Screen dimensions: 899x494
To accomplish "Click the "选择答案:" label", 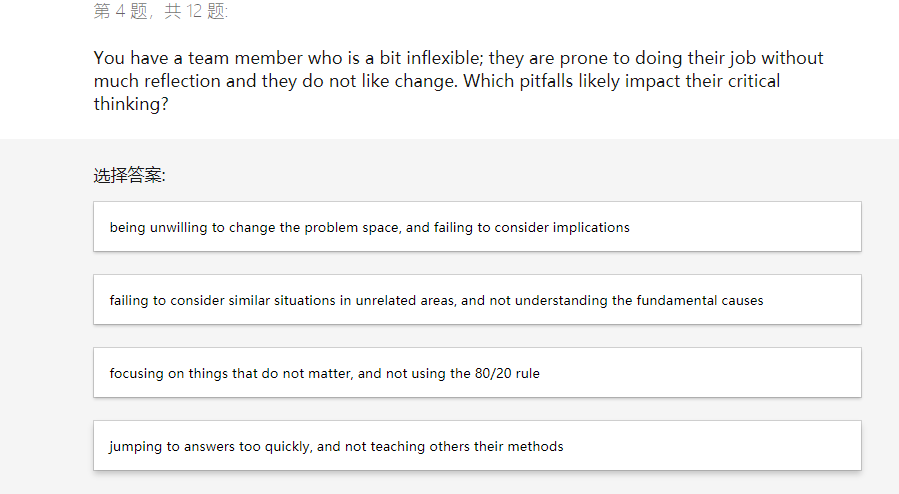I will (x=129, y=176).
